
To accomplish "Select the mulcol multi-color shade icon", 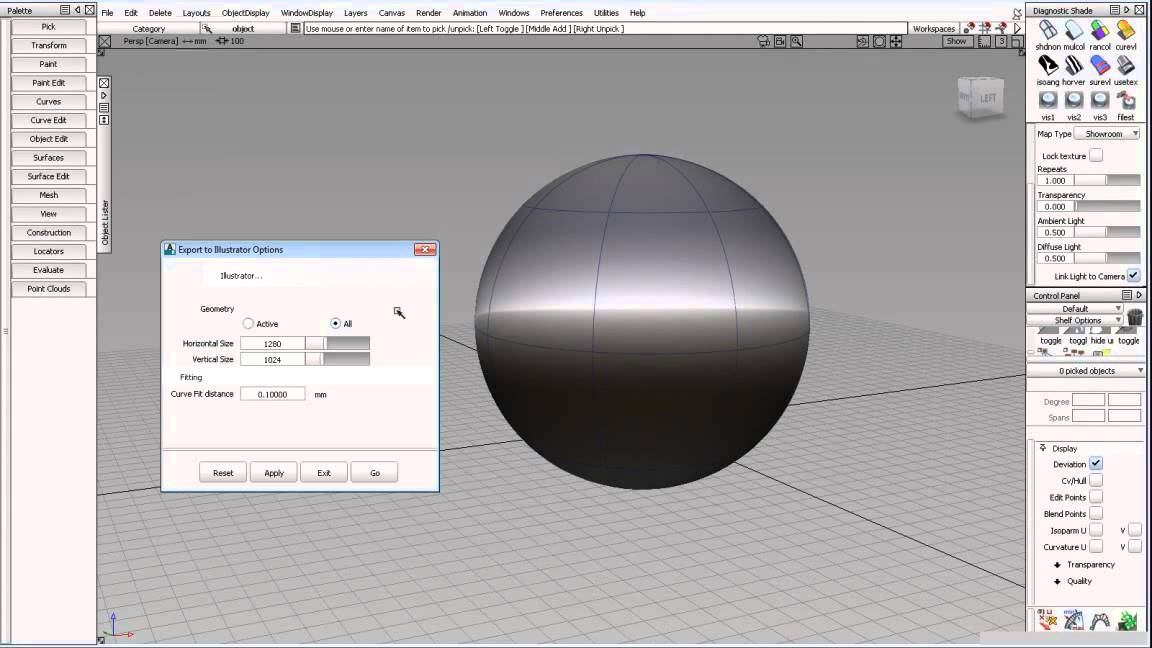I will pos(1073,30).
